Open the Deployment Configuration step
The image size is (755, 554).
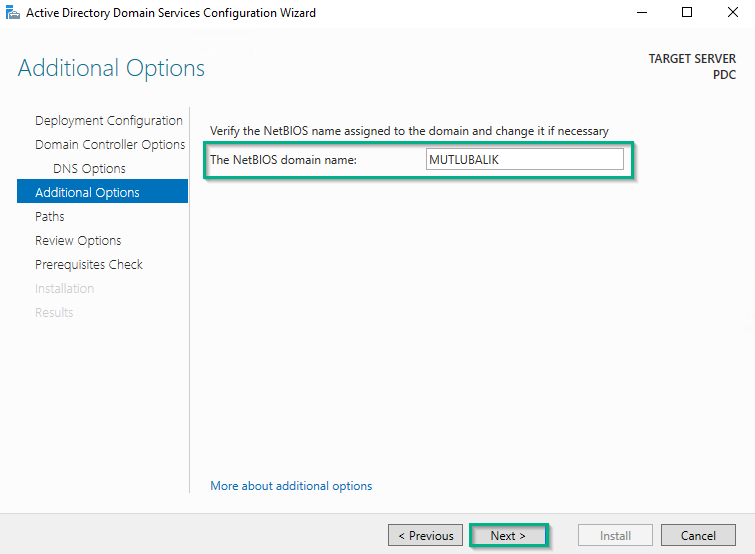click(109, 120)
